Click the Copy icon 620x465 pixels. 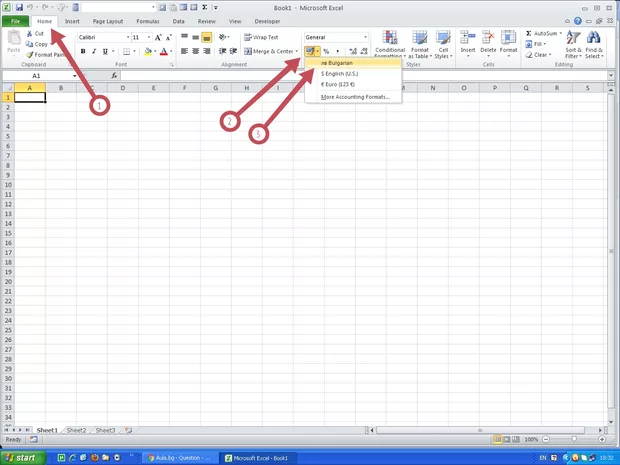pyautogui.click(x=29, y=44)
